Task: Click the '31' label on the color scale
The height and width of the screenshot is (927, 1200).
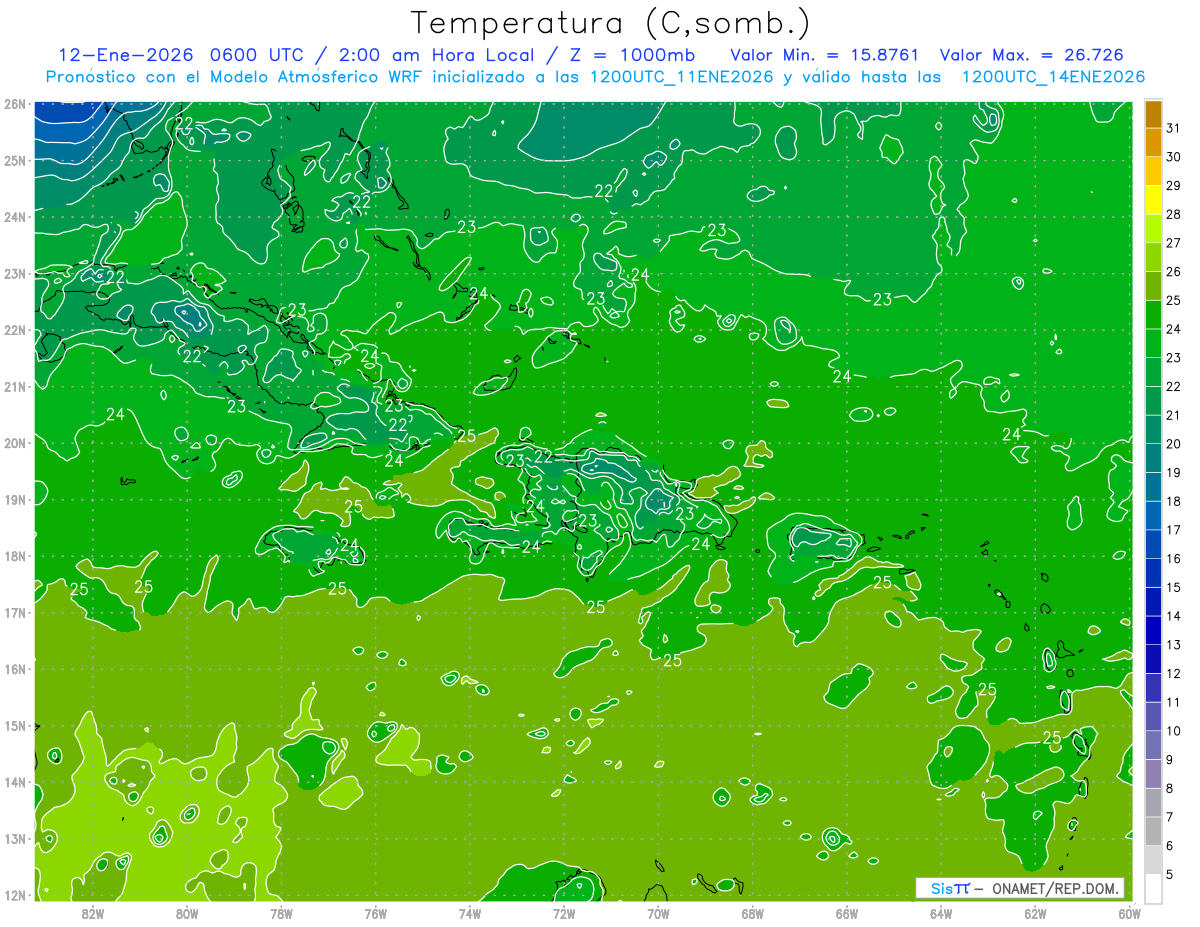Action: point(1173,128)
